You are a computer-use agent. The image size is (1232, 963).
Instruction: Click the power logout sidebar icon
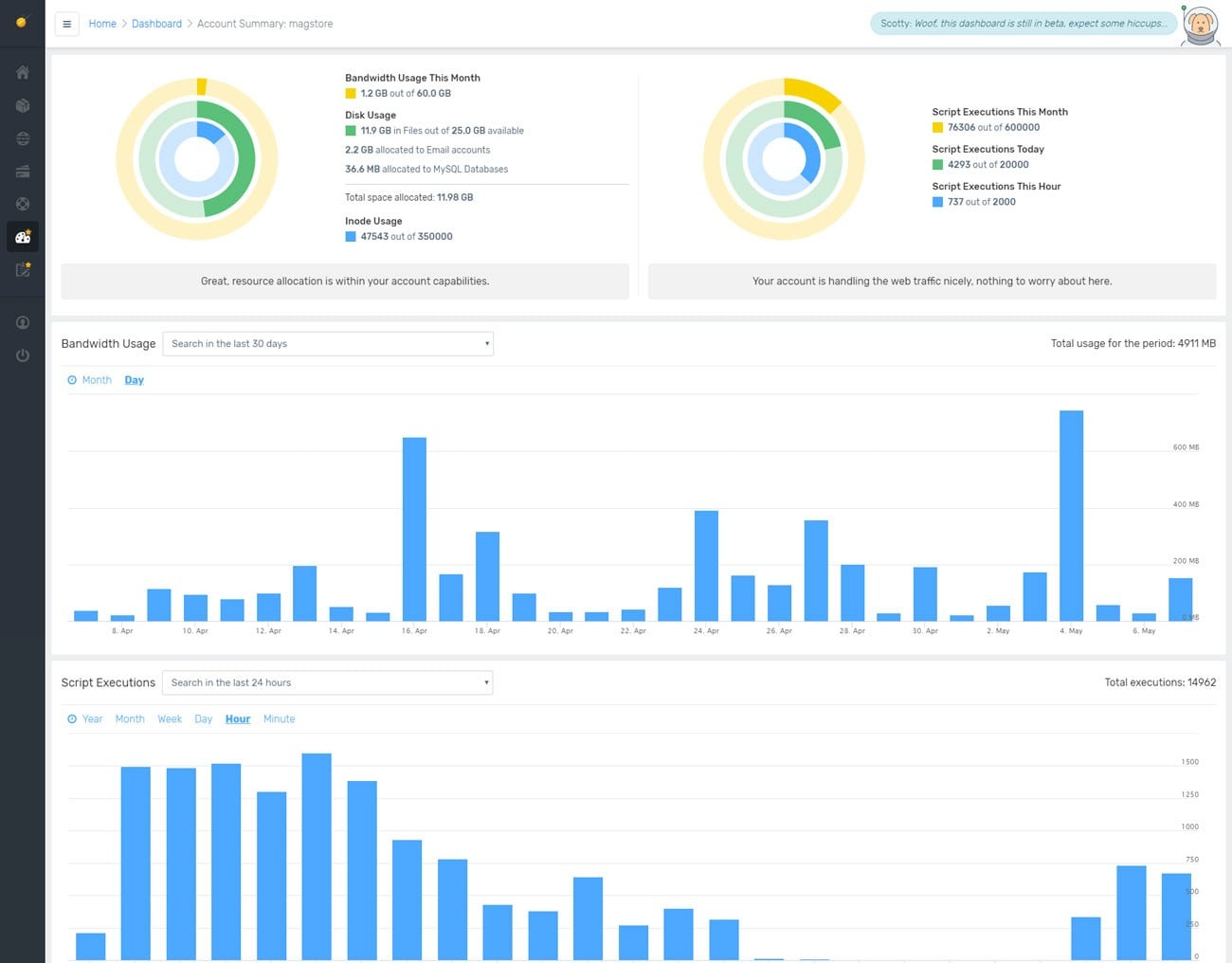23,355
